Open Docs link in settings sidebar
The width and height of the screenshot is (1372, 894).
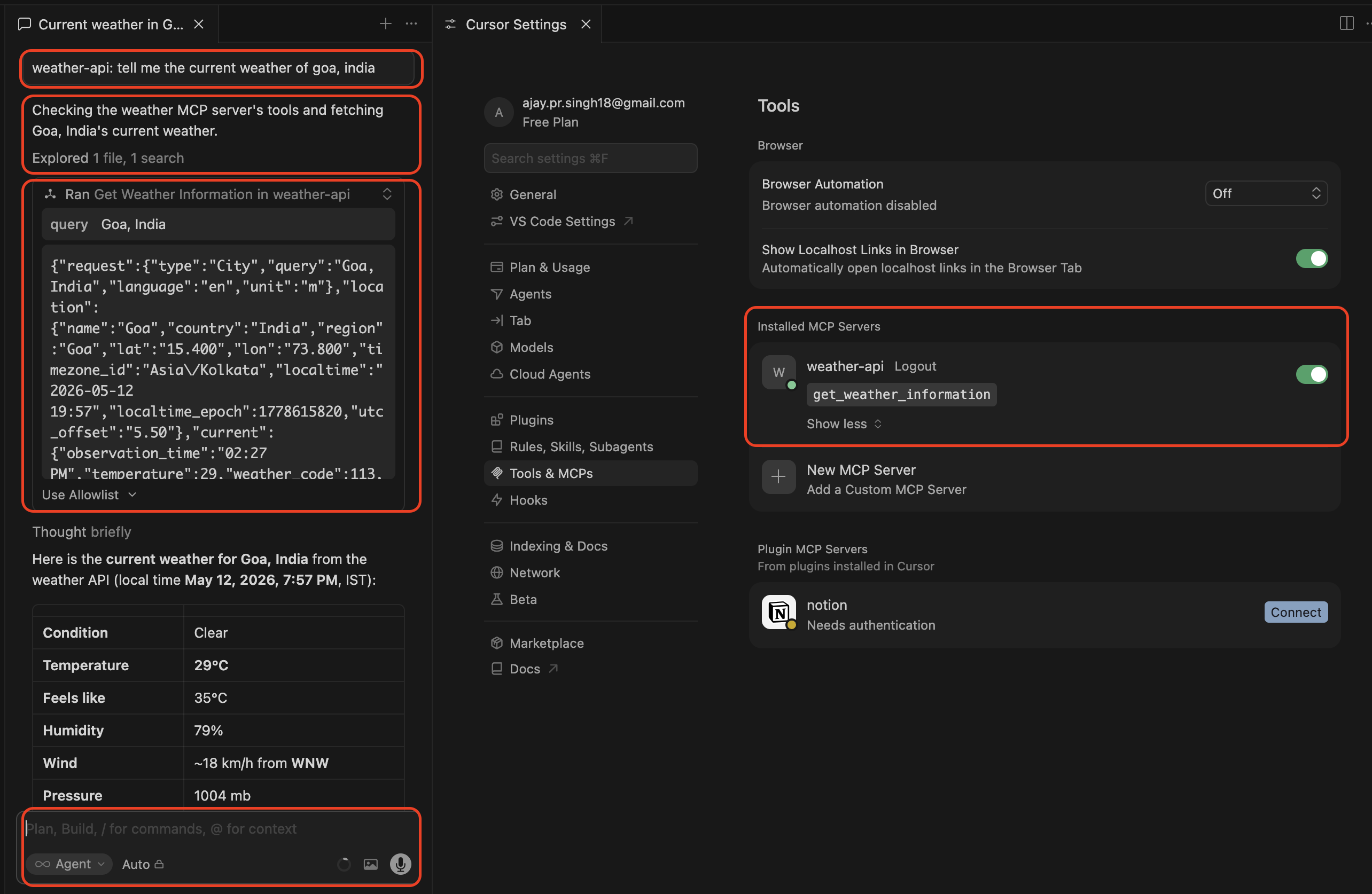[590, 669]
